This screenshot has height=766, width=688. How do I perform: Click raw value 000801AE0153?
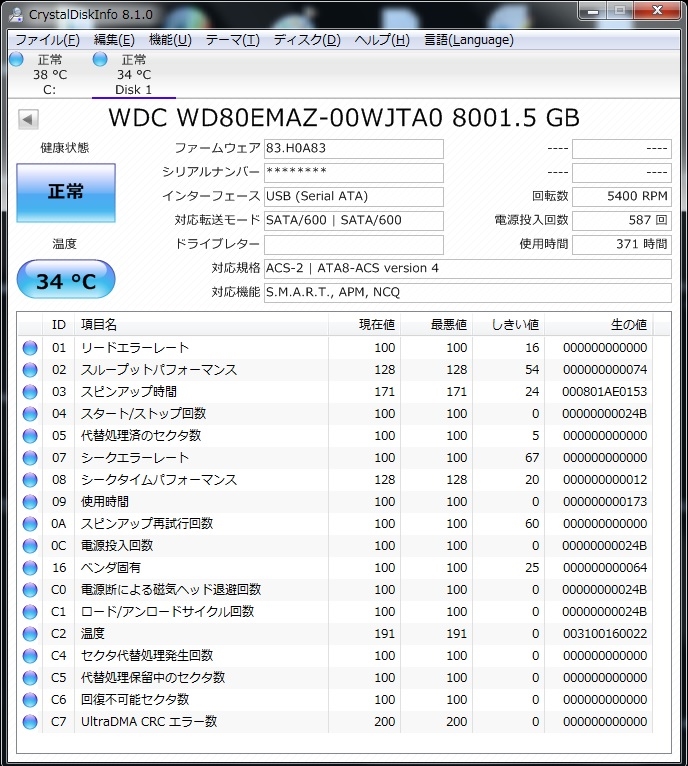point(604,392)
